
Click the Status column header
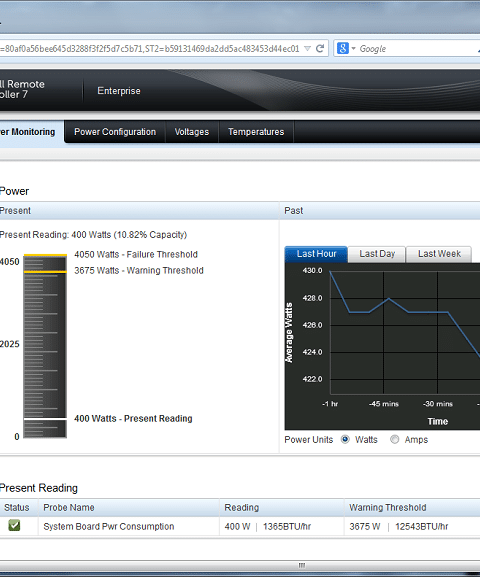17,507
